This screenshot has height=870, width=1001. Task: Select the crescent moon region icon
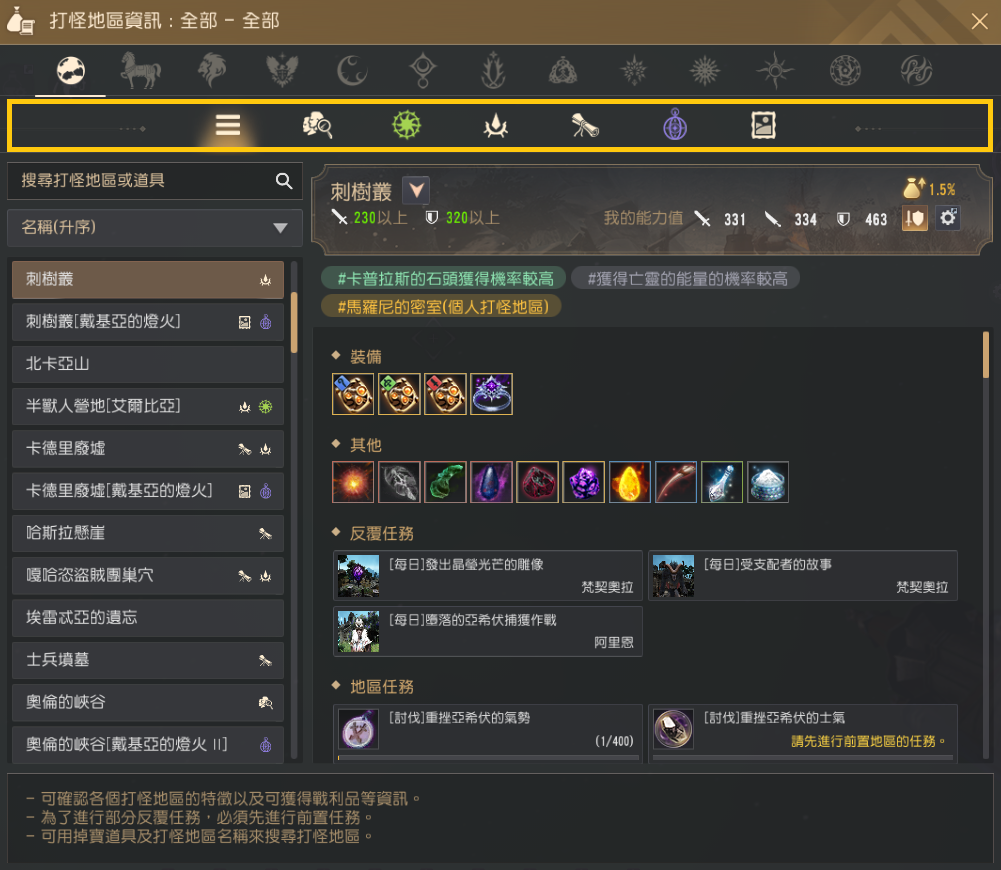pos(352,70)
